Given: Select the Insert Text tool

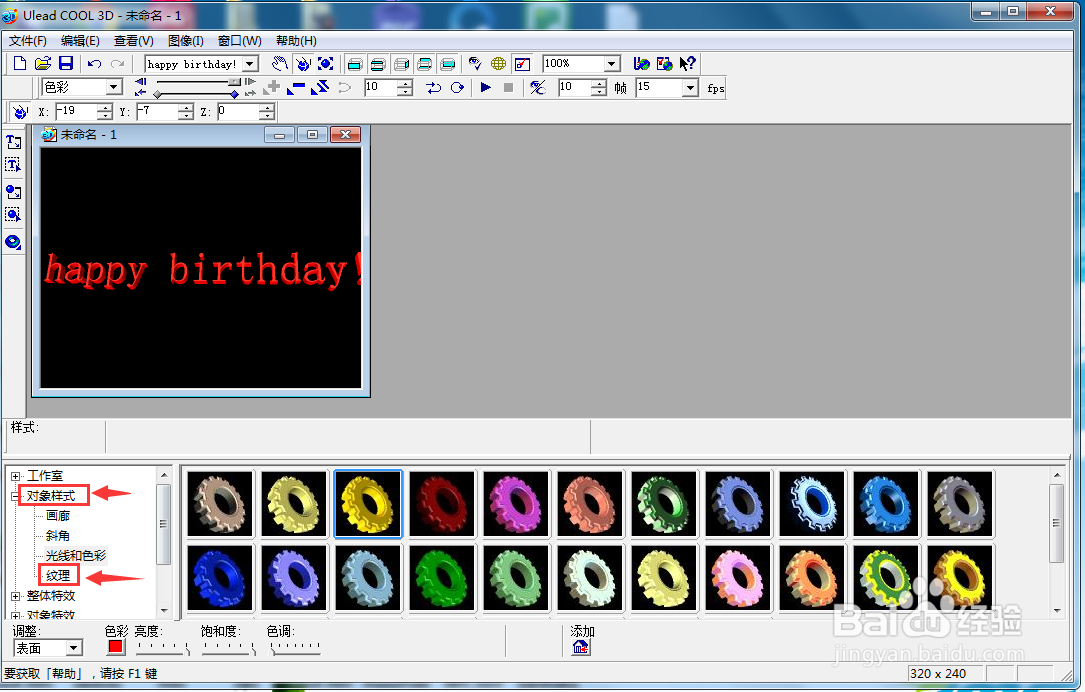Looking at the screenshot, I should [x=13, y=142].
